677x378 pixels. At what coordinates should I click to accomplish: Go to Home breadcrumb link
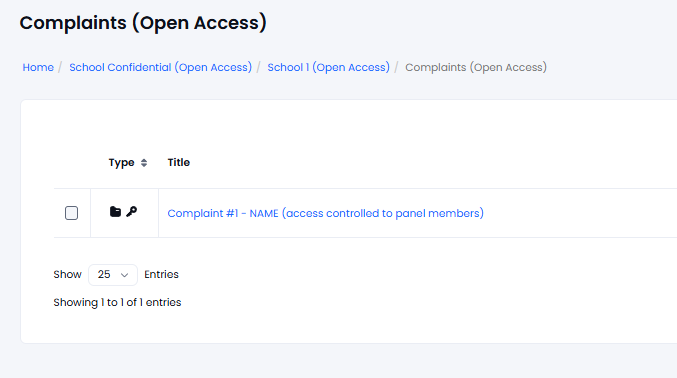38,67
